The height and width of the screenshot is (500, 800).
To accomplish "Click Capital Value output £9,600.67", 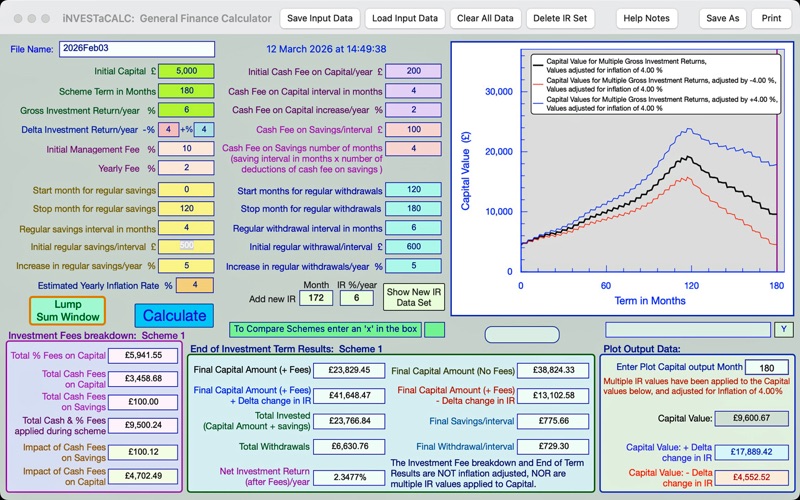I will (x=752, y=418).
